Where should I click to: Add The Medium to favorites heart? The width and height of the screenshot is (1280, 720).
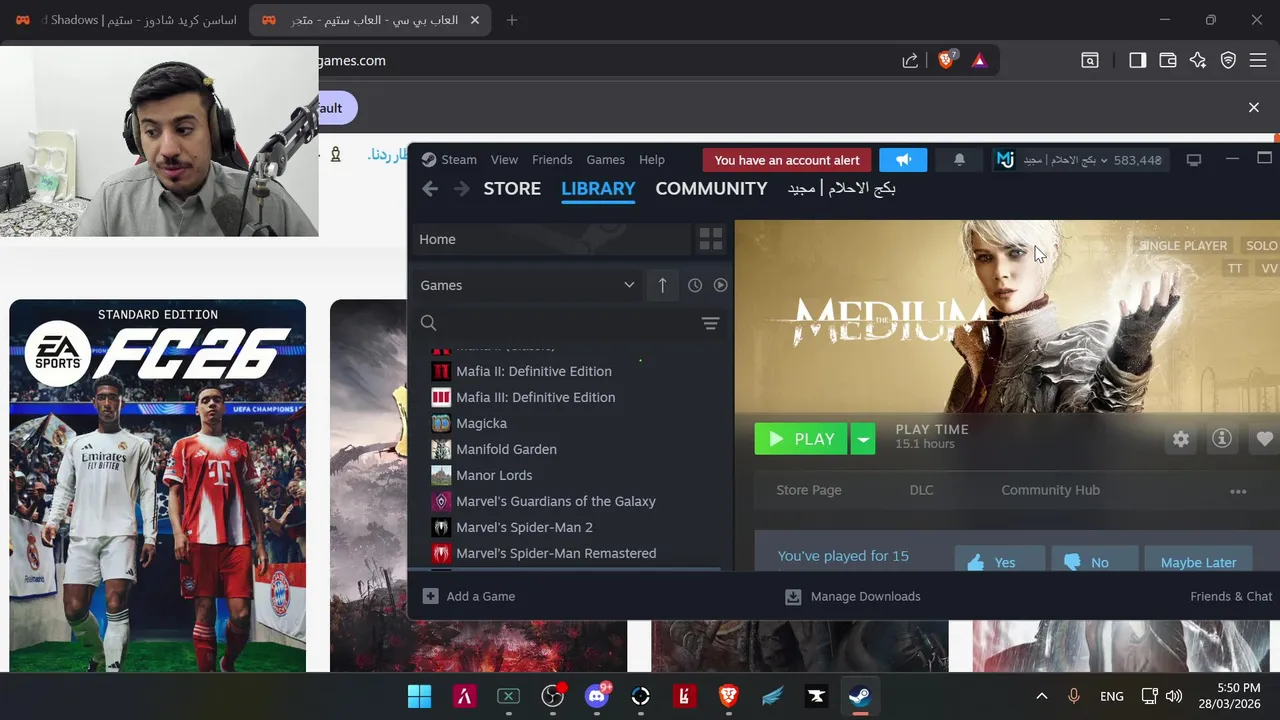1264,439
